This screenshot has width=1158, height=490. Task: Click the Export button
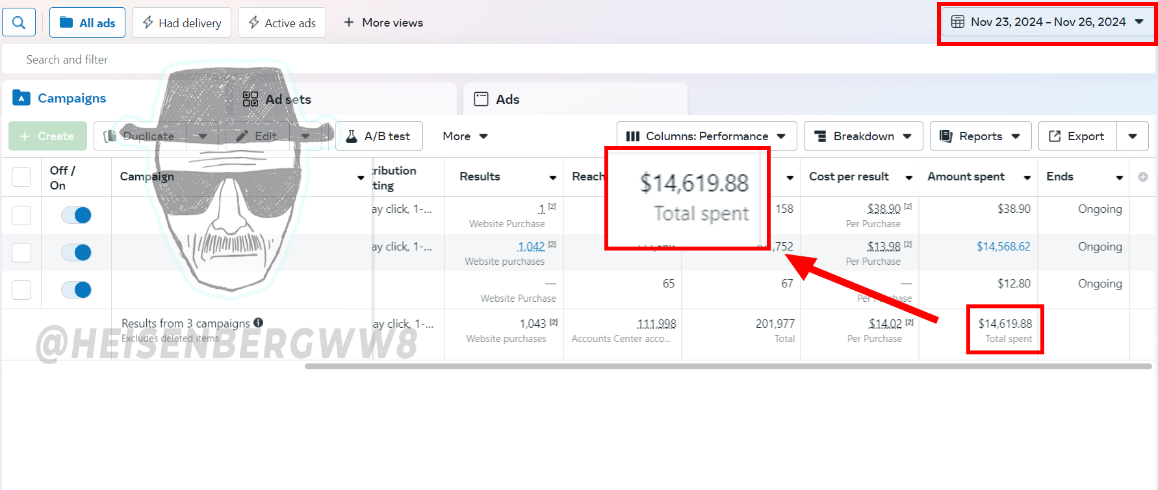pyautogui.click(x=1078, y=136)
